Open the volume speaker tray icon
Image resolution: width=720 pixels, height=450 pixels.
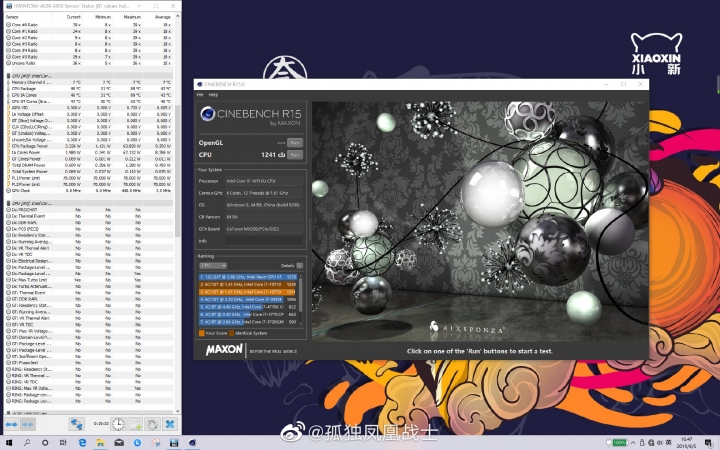click(660, 443)
